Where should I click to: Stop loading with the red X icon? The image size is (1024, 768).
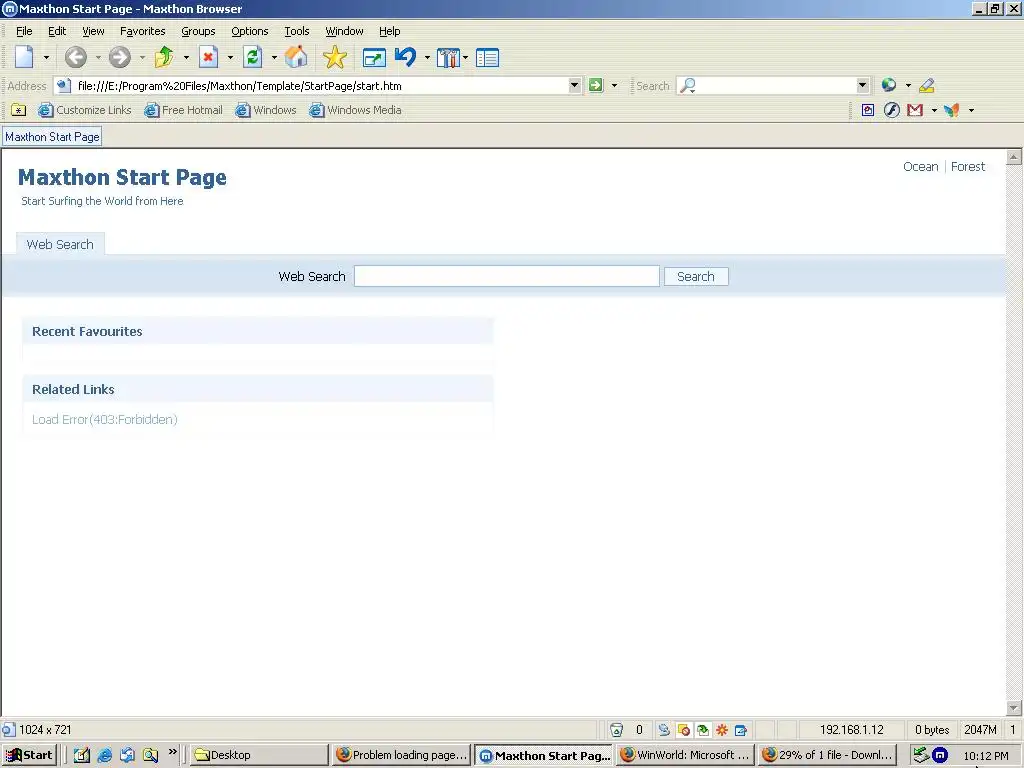click(x=208, y=57)
